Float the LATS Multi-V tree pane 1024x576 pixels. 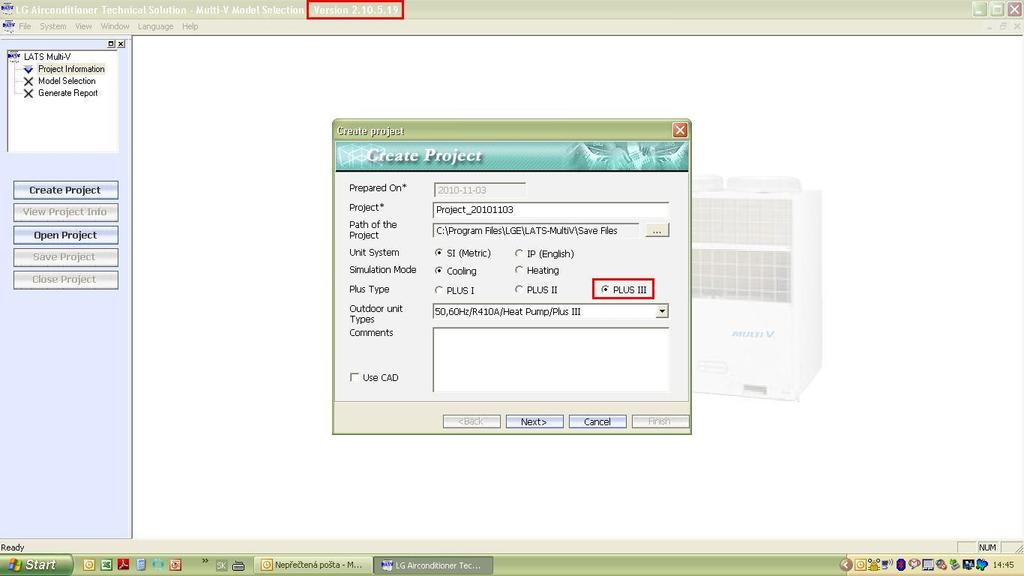[x=110, y=44]
